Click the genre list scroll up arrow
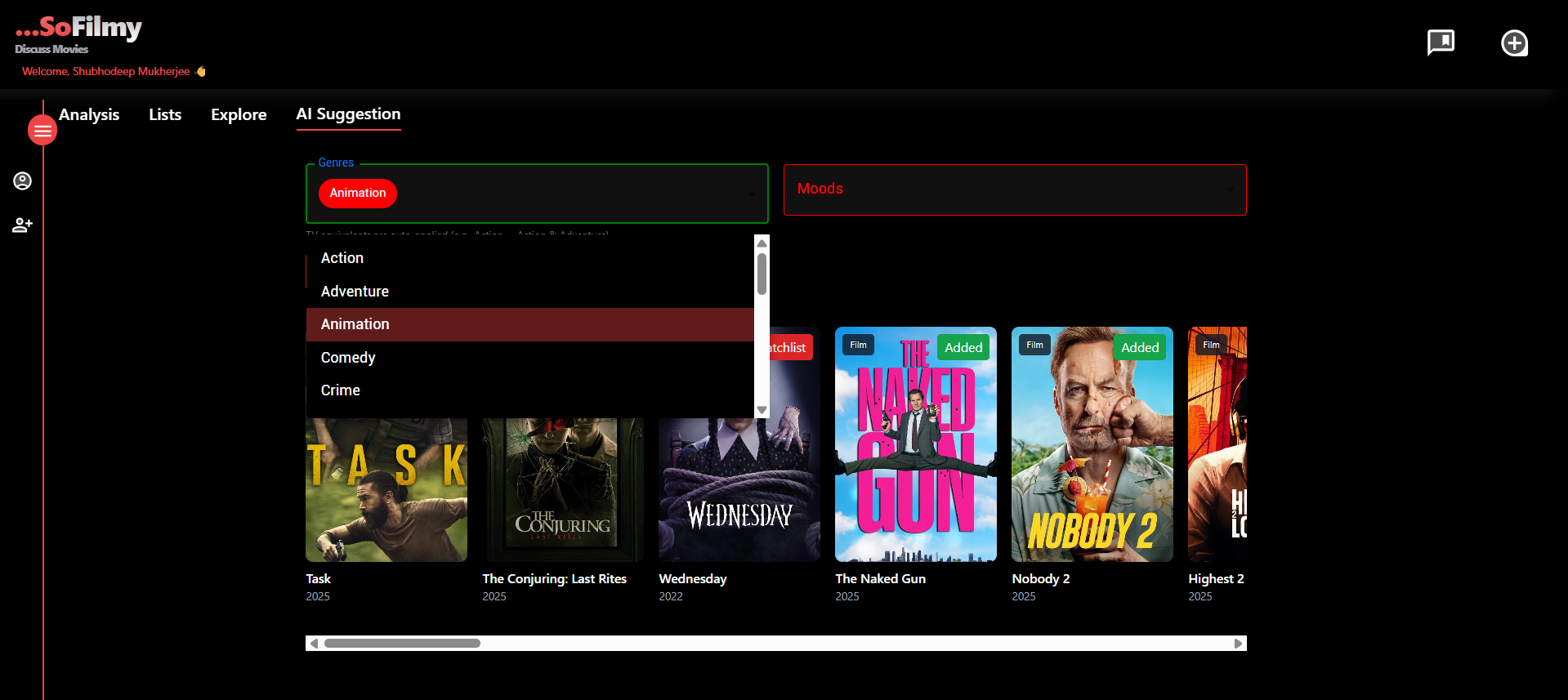The height and width of the screenshot is (700, 1568). [762, 243]
